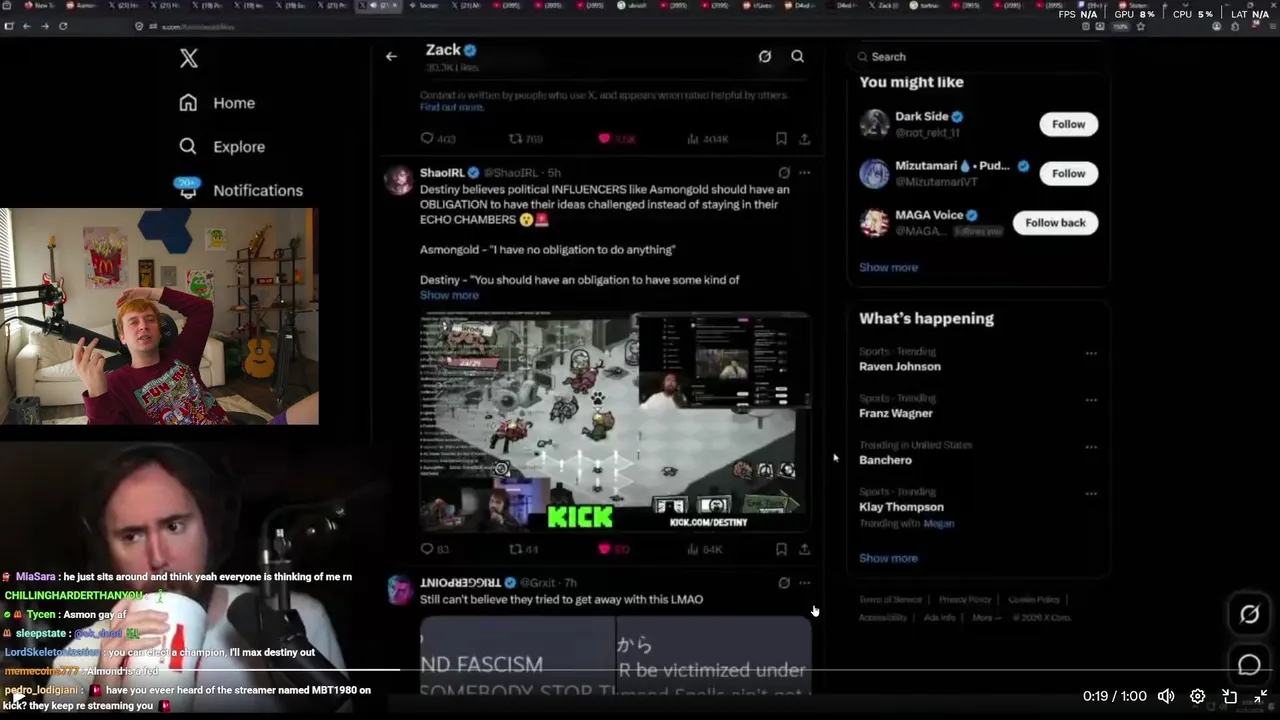Click search magnifier in Zack profile header

[797, 56]
